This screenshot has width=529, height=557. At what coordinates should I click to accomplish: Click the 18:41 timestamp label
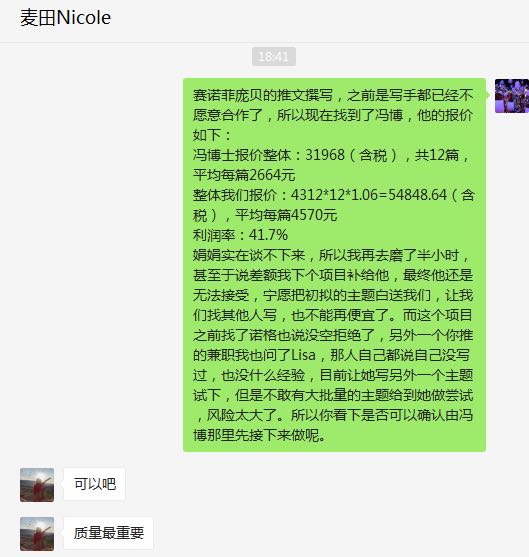(x=274, y=56)
